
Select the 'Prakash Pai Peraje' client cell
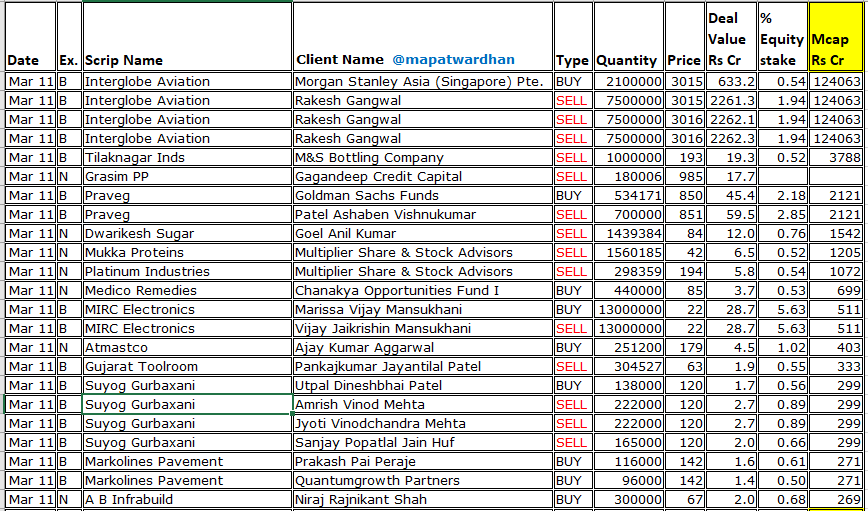[423, 461]
